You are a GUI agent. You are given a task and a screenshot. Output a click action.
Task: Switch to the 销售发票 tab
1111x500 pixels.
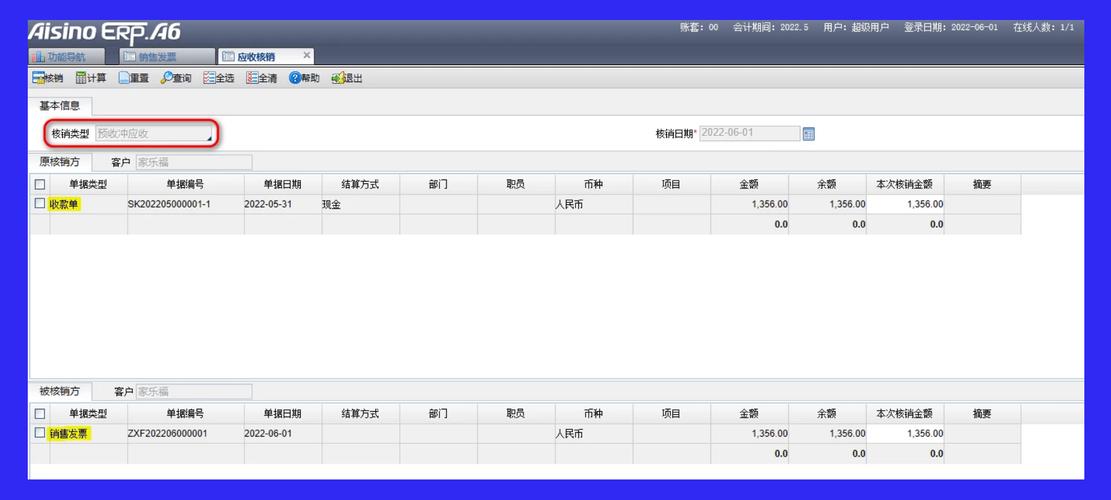(x=167, y=57)
